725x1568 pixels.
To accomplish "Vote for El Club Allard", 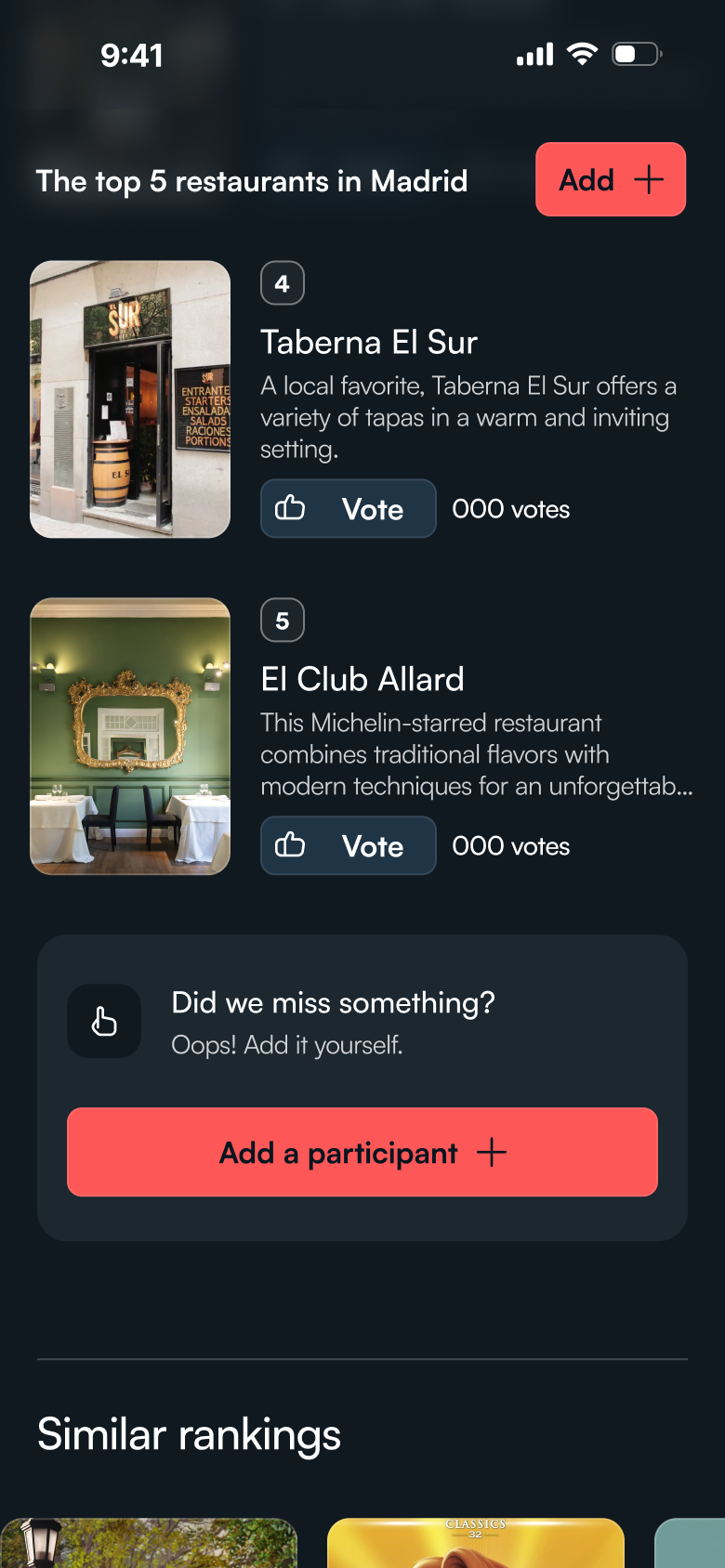I will point(348,845).
